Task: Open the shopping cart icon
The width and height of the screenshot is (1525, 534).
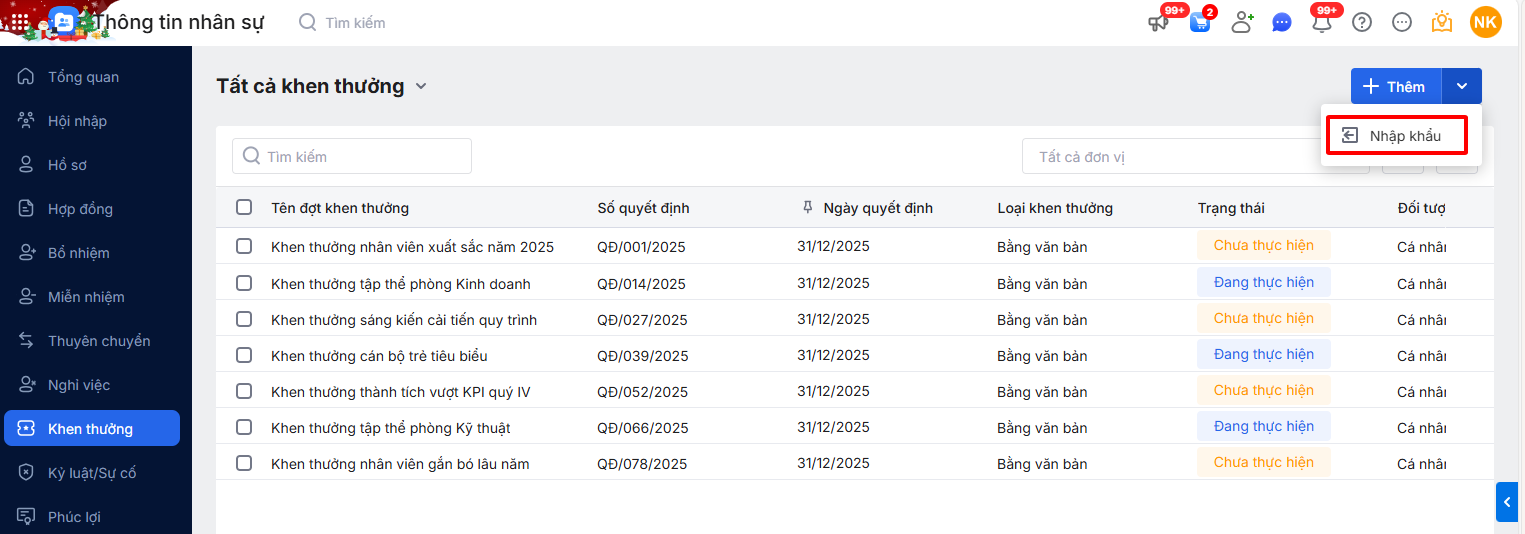Action: [x=1200, y=23]
